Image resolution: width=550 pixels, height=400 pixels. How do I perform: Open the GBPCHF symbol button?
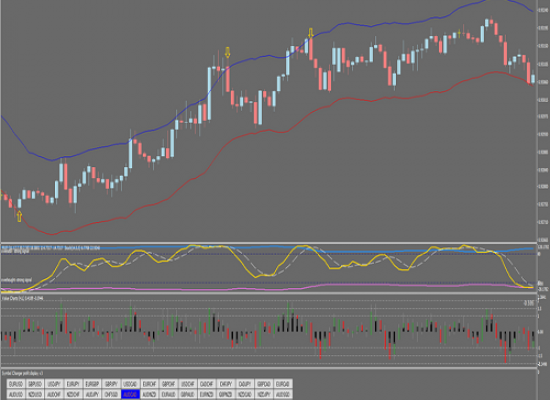168,384
